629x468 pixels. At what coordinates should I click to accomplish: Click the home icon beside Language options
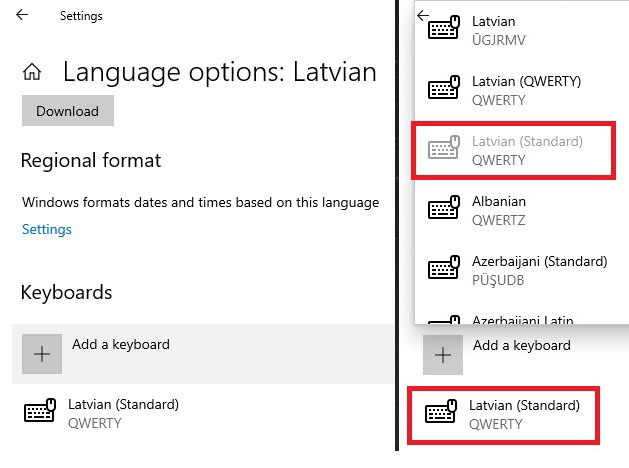pyautogui.click(x=32, y=72)
